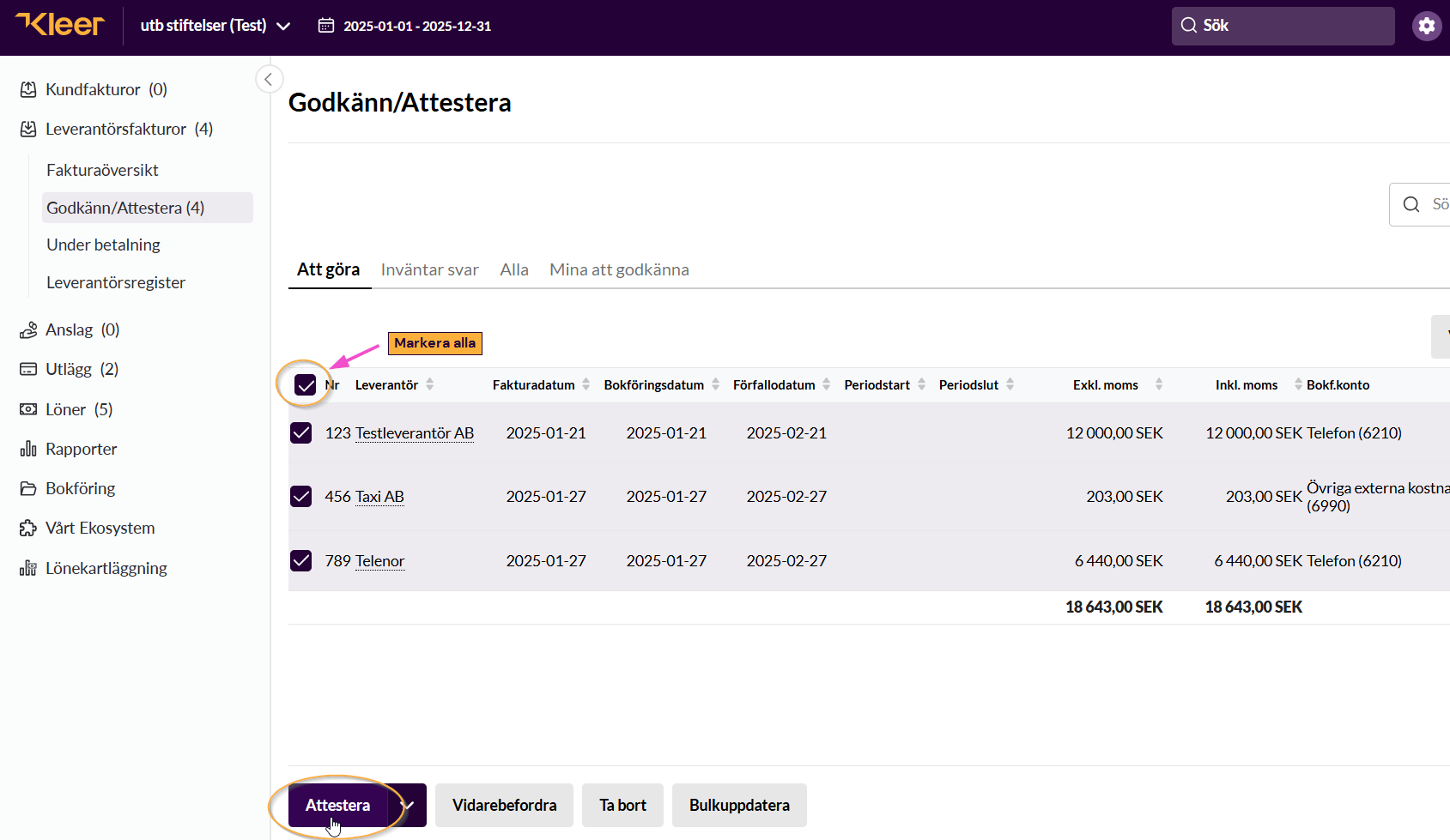Click the Anslag hand icon
Viewport: 1450px width, 840px height.
[x=28, y=329]
